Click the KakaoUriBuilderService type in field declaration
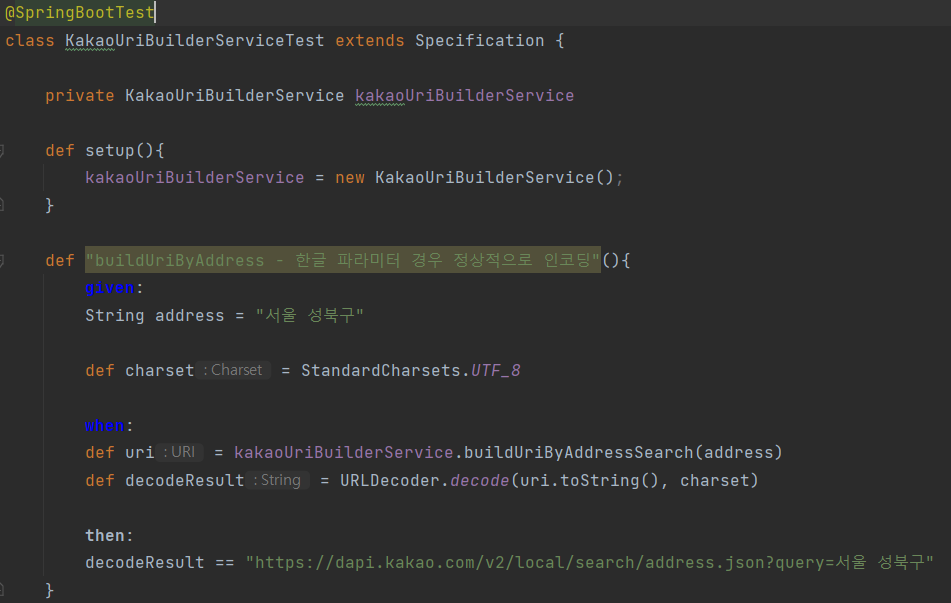 pyautogui.click(x=234, y=96)
